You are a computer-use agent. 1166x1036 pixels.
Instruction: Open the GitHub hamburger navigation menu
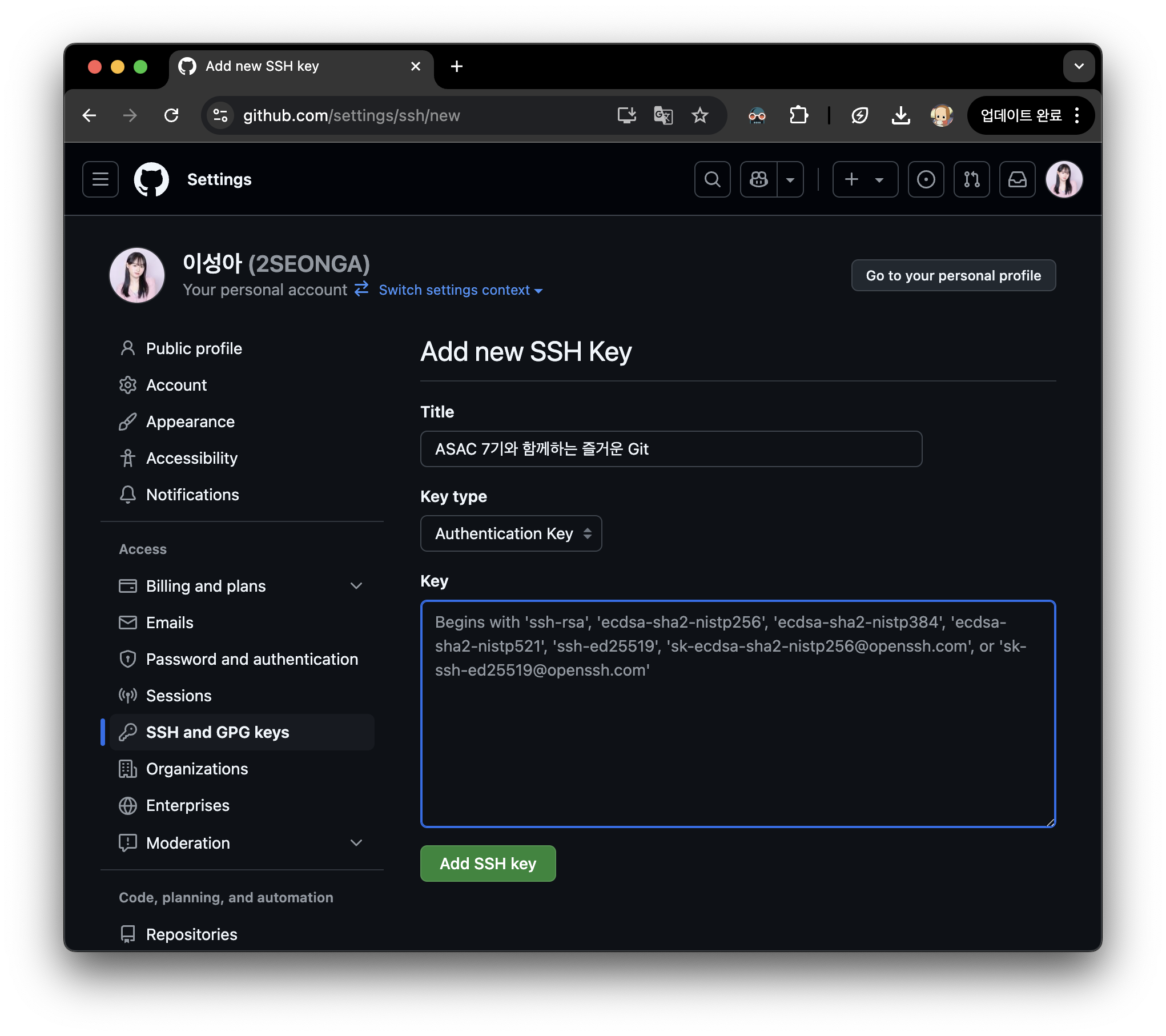[100, 179]
